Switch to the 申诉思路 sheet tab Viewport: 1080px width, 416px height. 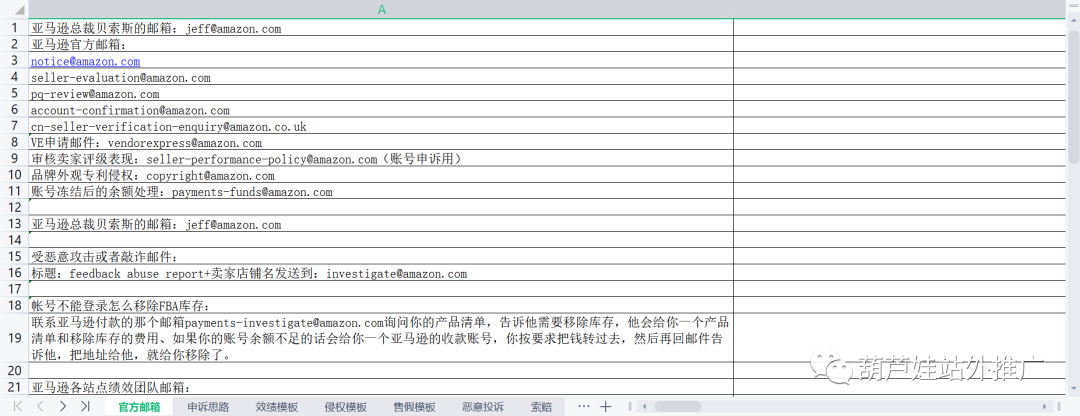pos(208,407)
